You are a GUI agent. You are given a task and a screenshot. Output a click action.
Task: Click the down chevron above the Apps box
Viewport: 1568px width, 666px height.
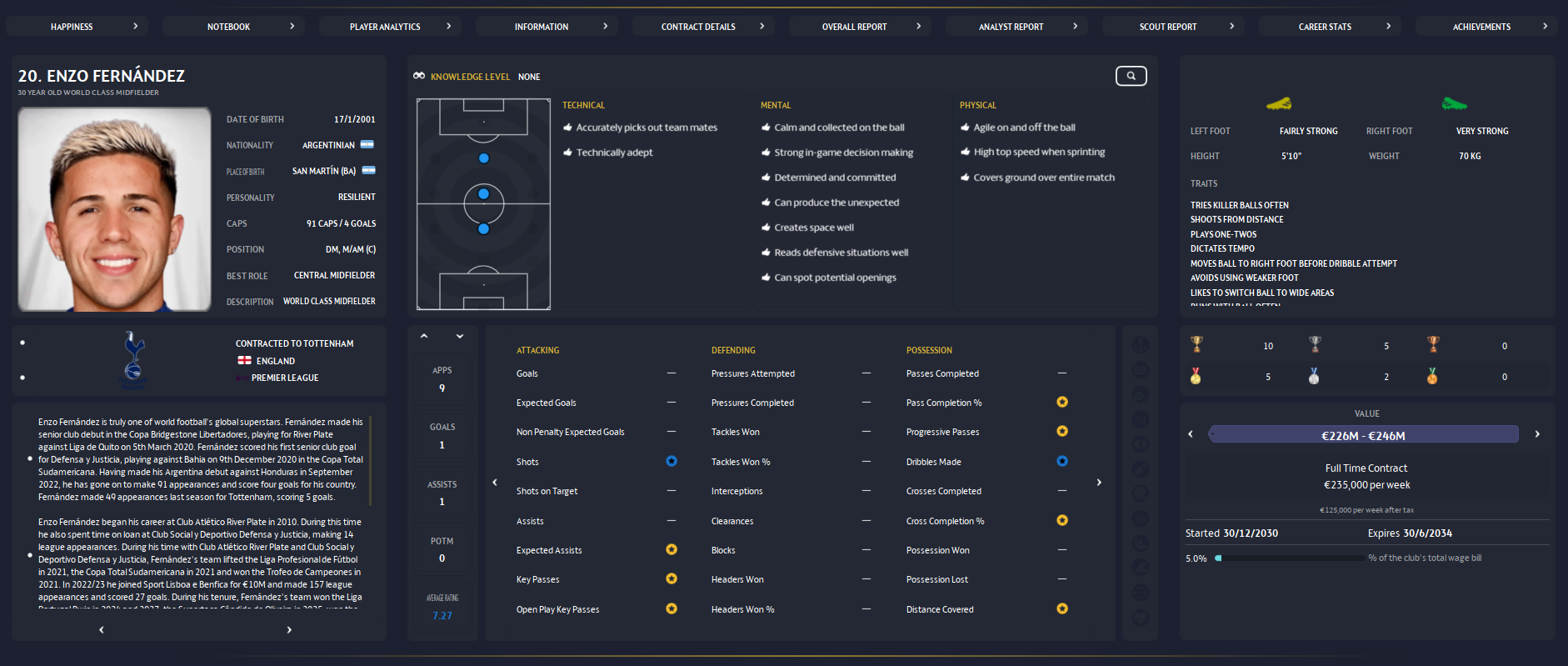click(x=460, y=336)
